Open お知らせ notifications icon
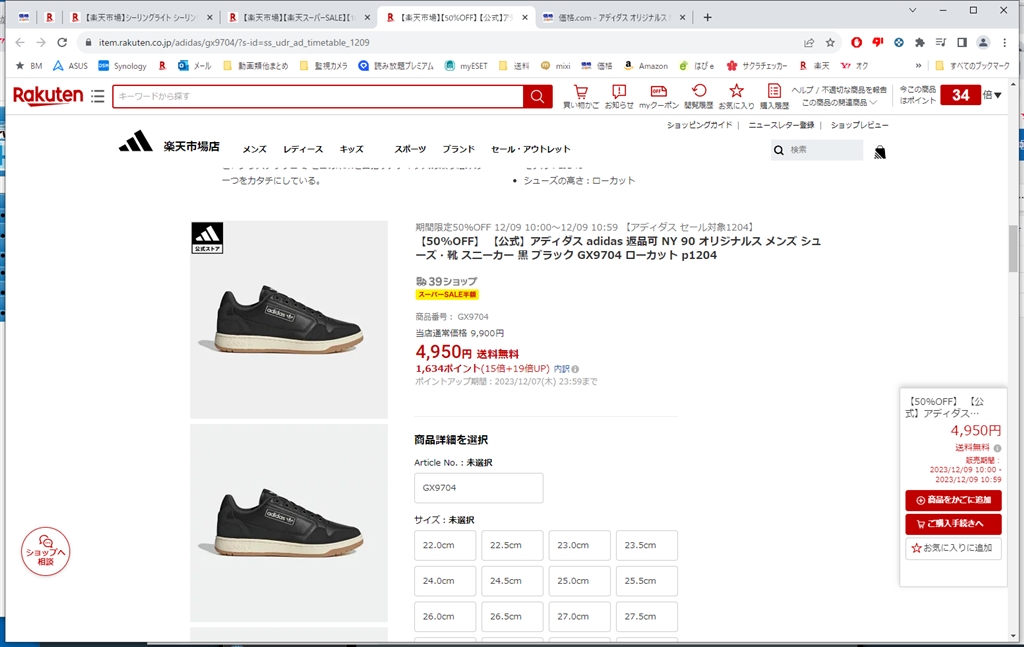Image resolution: width=1024 pixels, height=647 pixels. [618, 97]
